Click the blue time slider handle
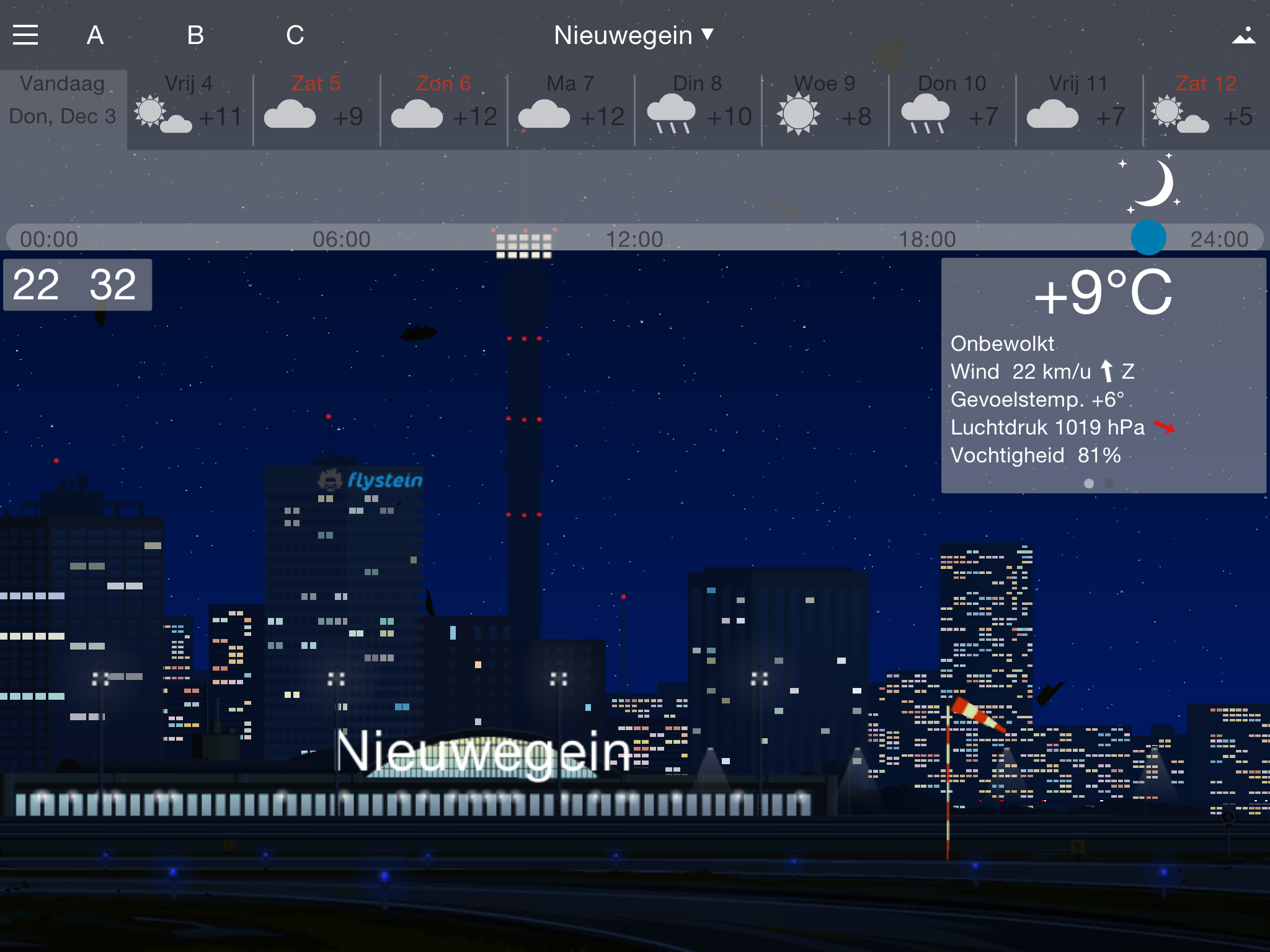1270x952 pixels. coord(1148,237)
